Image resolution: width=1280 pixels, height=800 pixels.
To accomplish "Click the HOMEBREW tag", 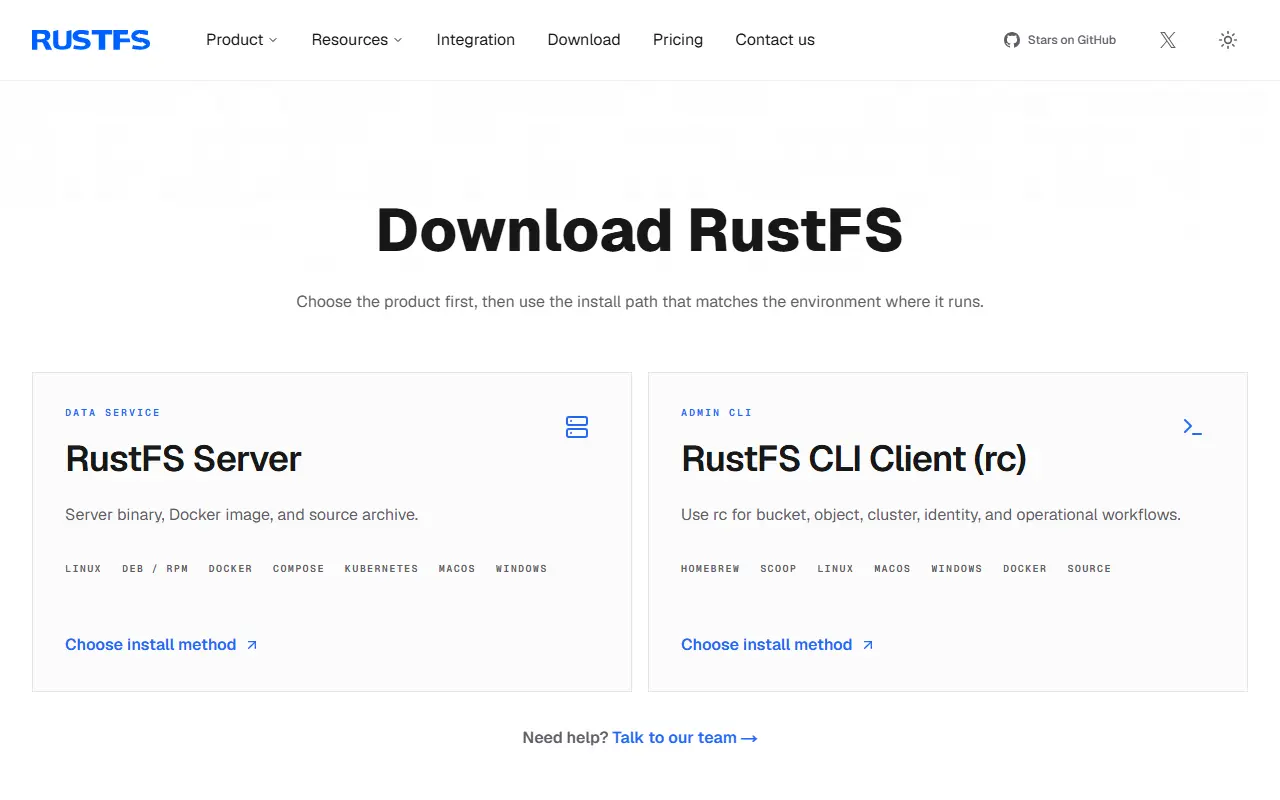I will (x=711, y=569).
